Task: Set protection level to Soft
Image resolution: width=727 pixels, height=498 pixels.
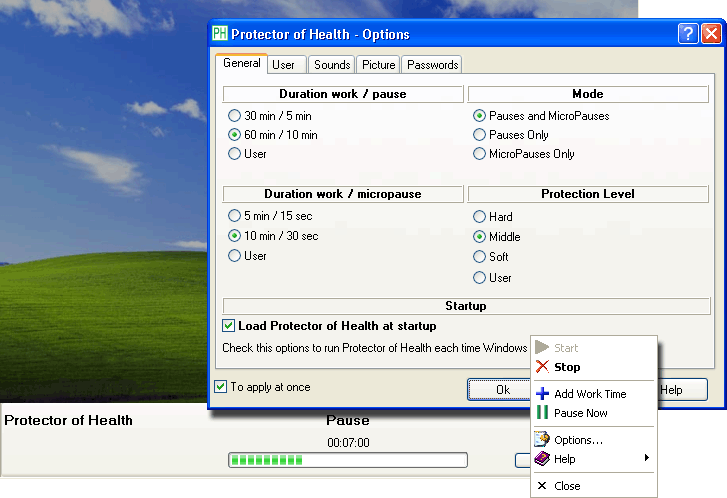Action: 491,256
